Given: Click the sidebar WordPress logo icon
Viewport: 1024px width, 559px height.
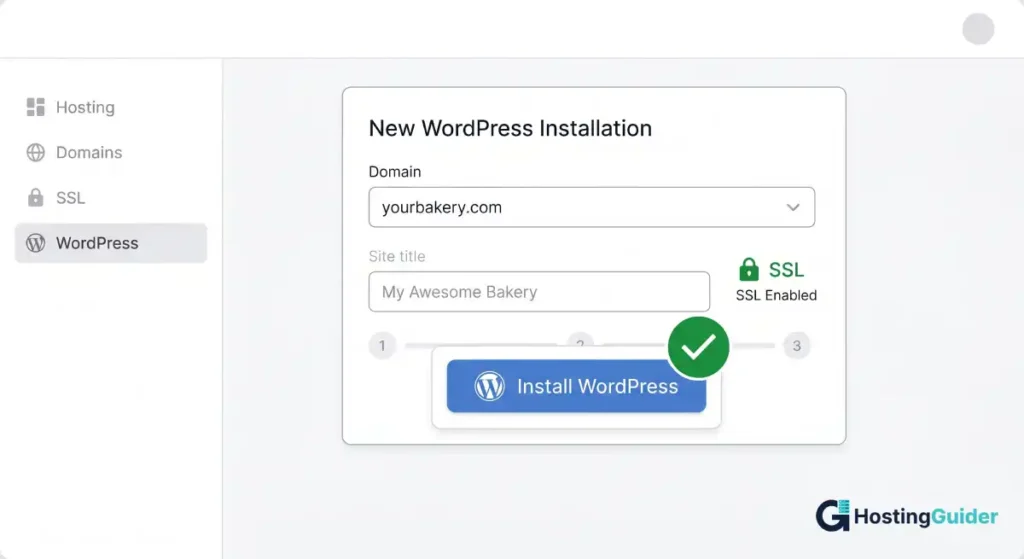Looking at the screenshot, I should [35, 243].
